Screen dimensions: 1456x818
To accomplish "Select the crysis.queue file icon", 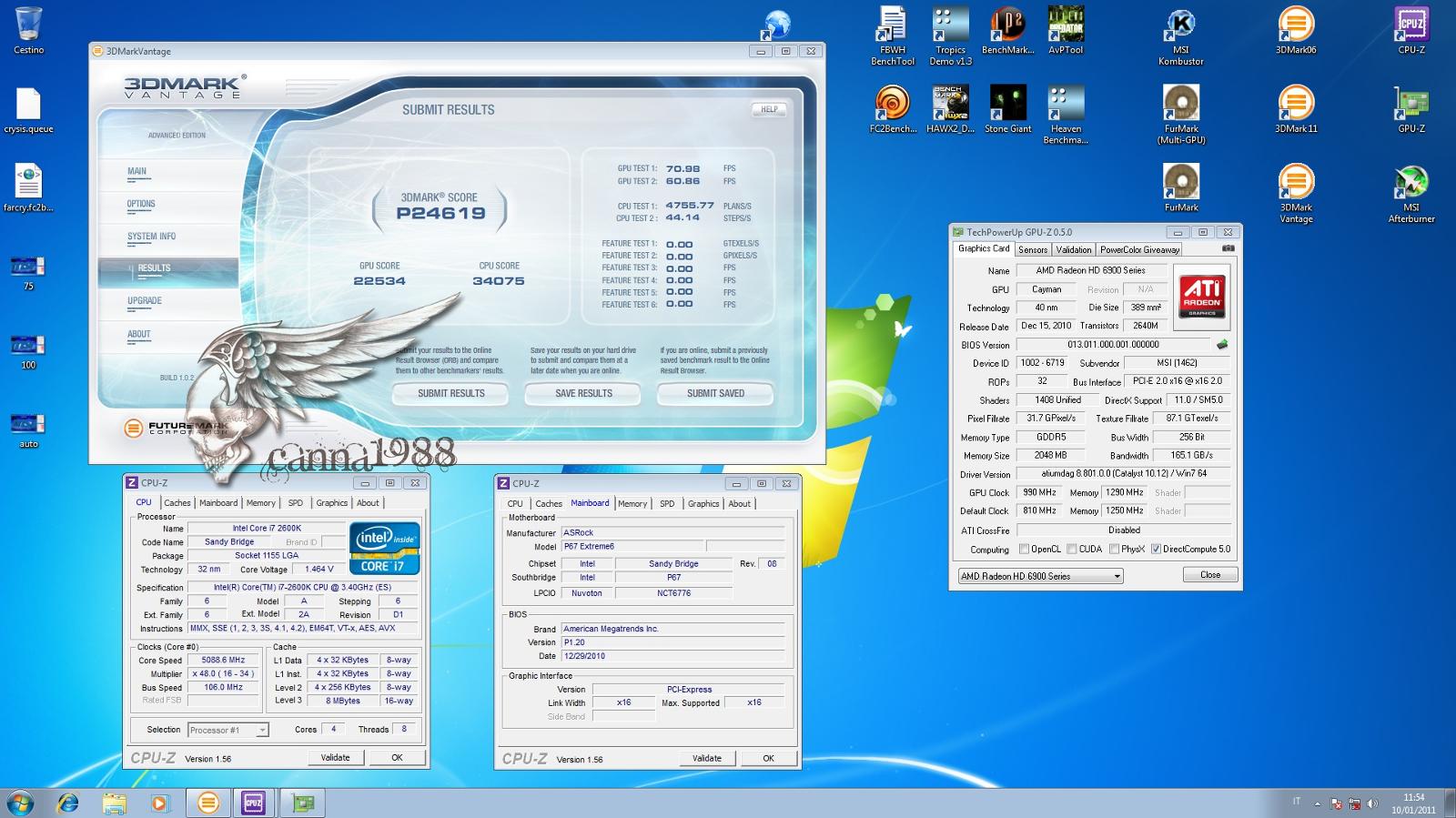I will (28, 110).
